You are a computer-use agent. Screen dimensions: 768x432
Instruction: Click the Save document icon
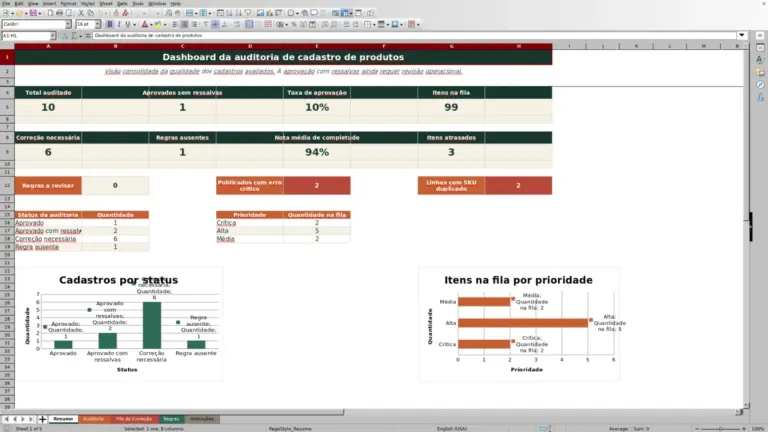pos(33,13)
